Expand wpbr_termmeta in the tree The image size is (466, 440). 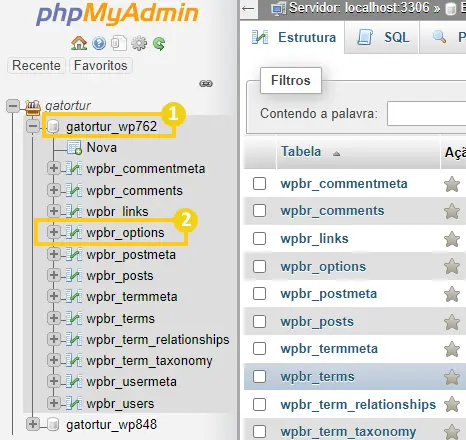point(54,296)
